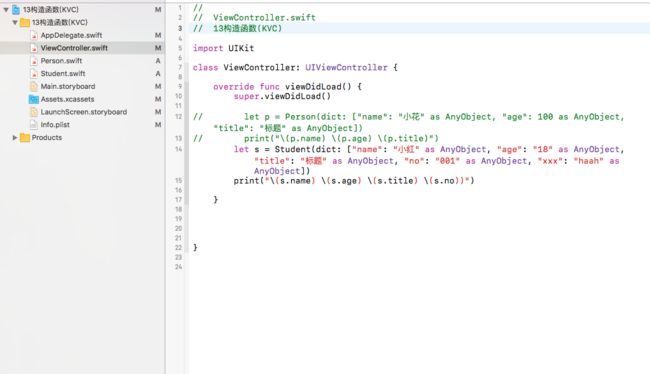Open Person.swift file
650x374 pixels.
(61, 61)
